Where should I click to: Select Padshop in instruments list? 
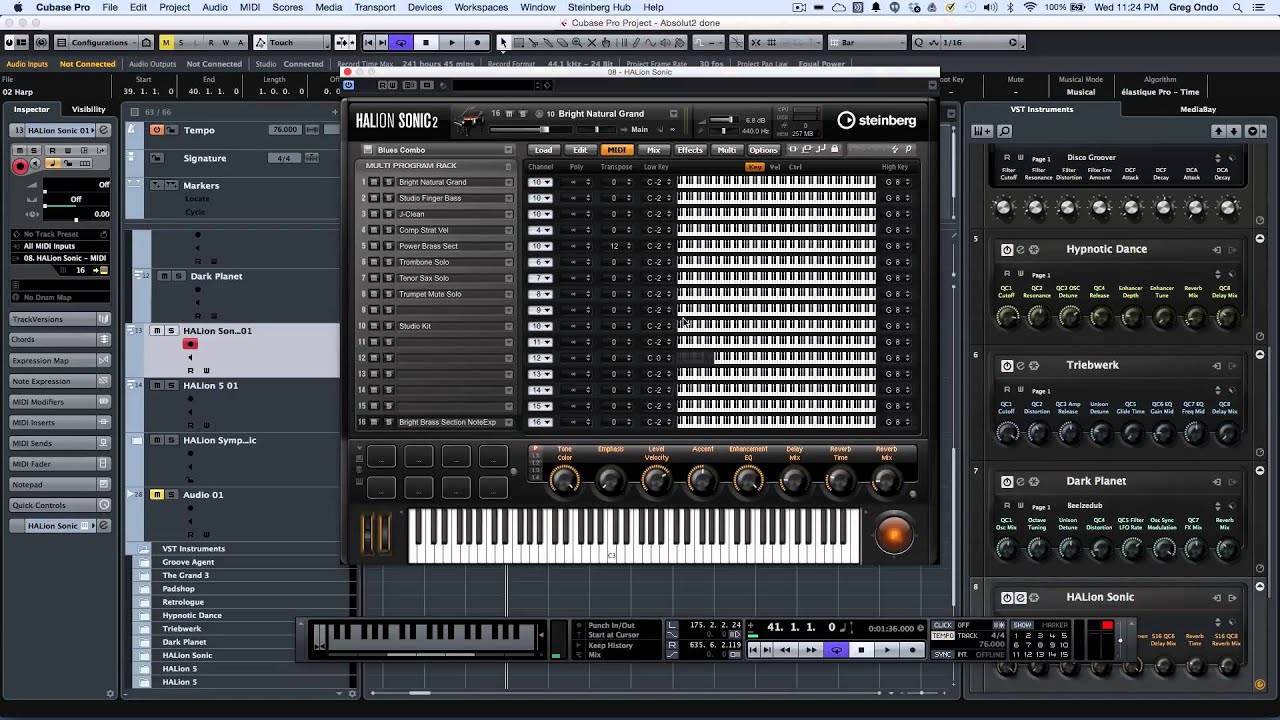click(x=178, y=589)
